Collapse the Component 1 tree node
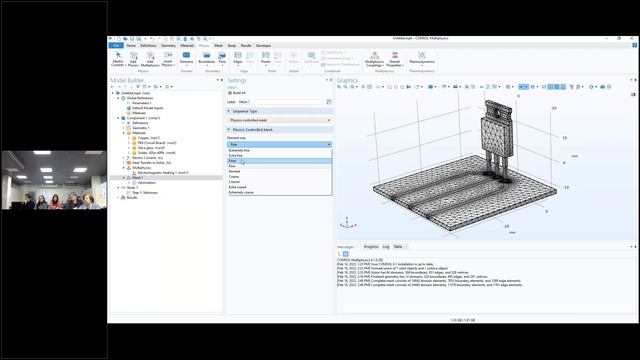 tap(118, 118)
